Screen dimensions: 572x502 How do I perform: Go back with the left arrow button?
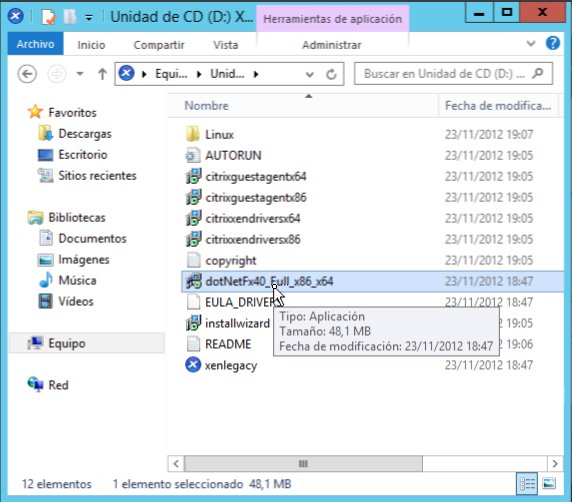point(27,74)
